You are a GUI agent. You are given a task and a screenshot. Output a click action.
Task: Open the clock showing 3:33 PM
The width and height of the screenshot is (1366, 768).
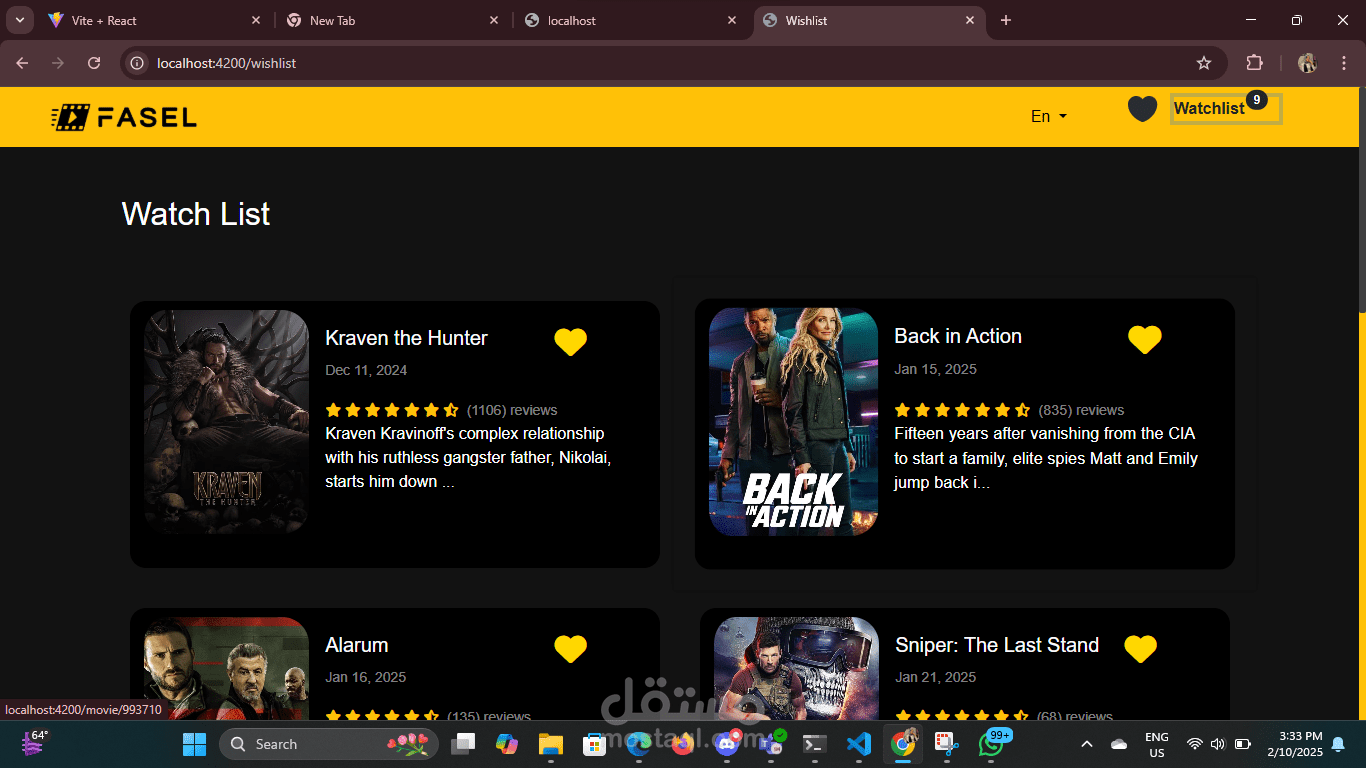coord(1295,744)
